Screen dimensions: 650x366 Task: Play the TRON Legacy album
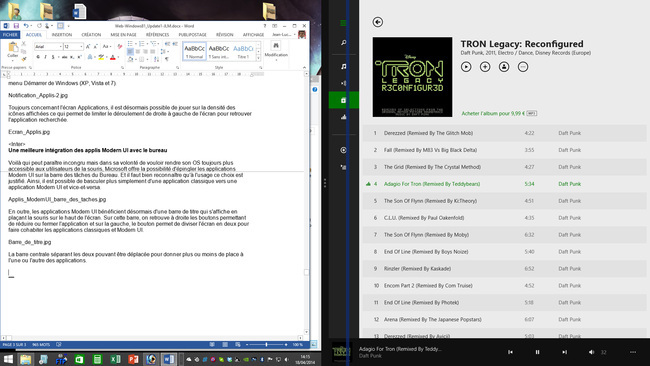(466, 67)
